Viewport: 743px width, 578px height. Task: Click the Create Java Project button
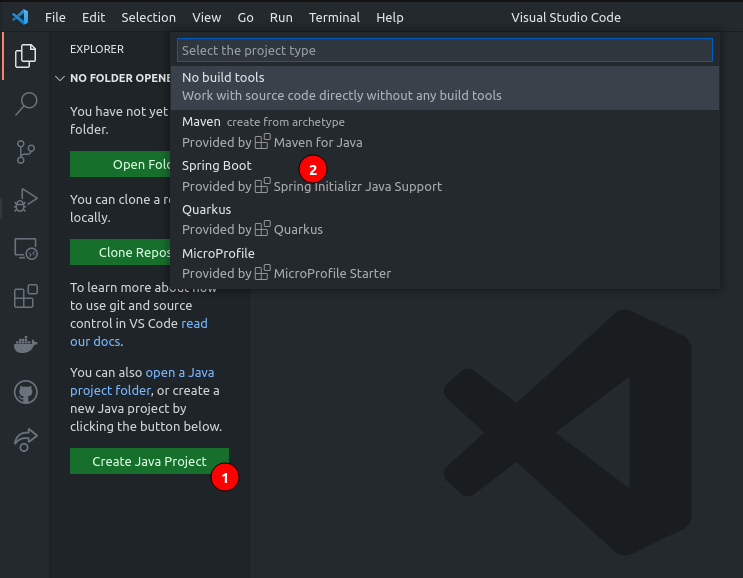149,461
